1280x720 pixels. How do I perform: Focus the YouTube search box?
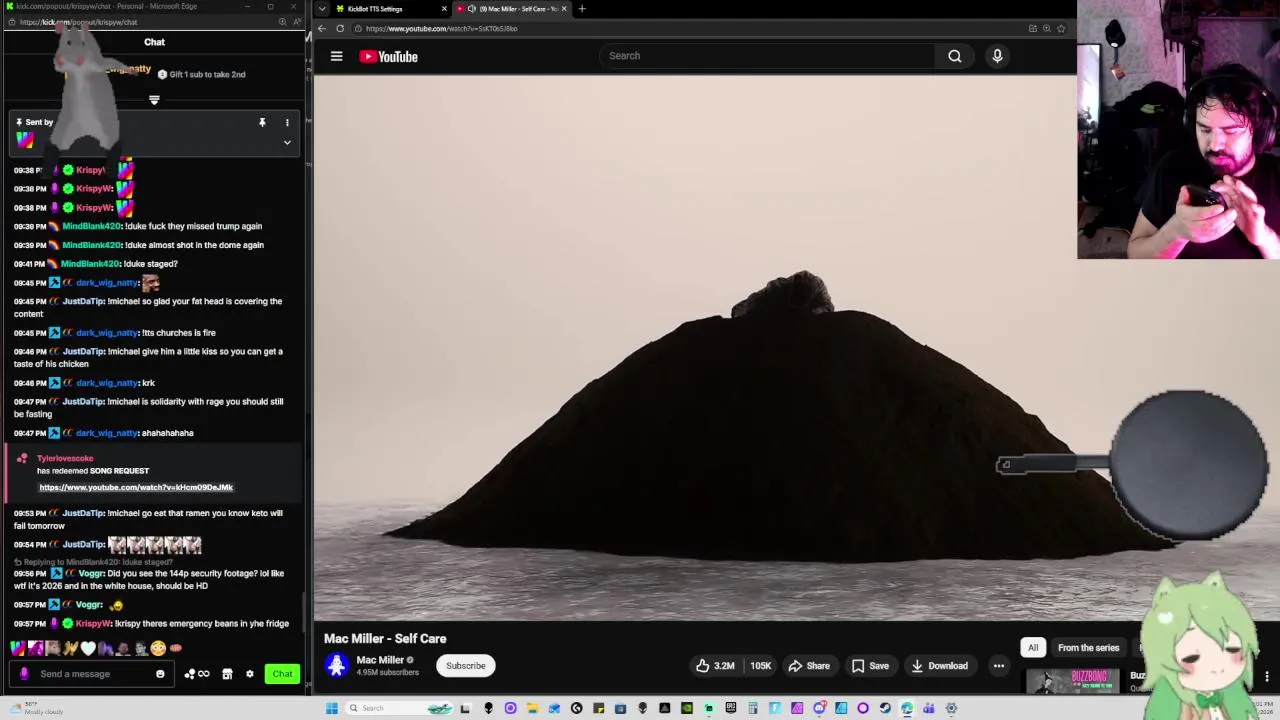tap(768, 56)
